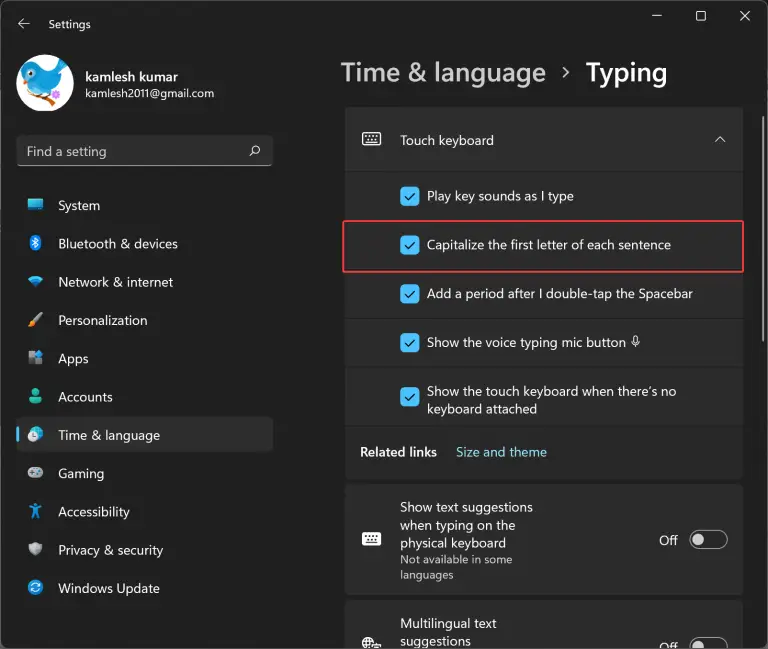
Task: Toggle Capitalize the first letter checkbox
Action: 409,245
